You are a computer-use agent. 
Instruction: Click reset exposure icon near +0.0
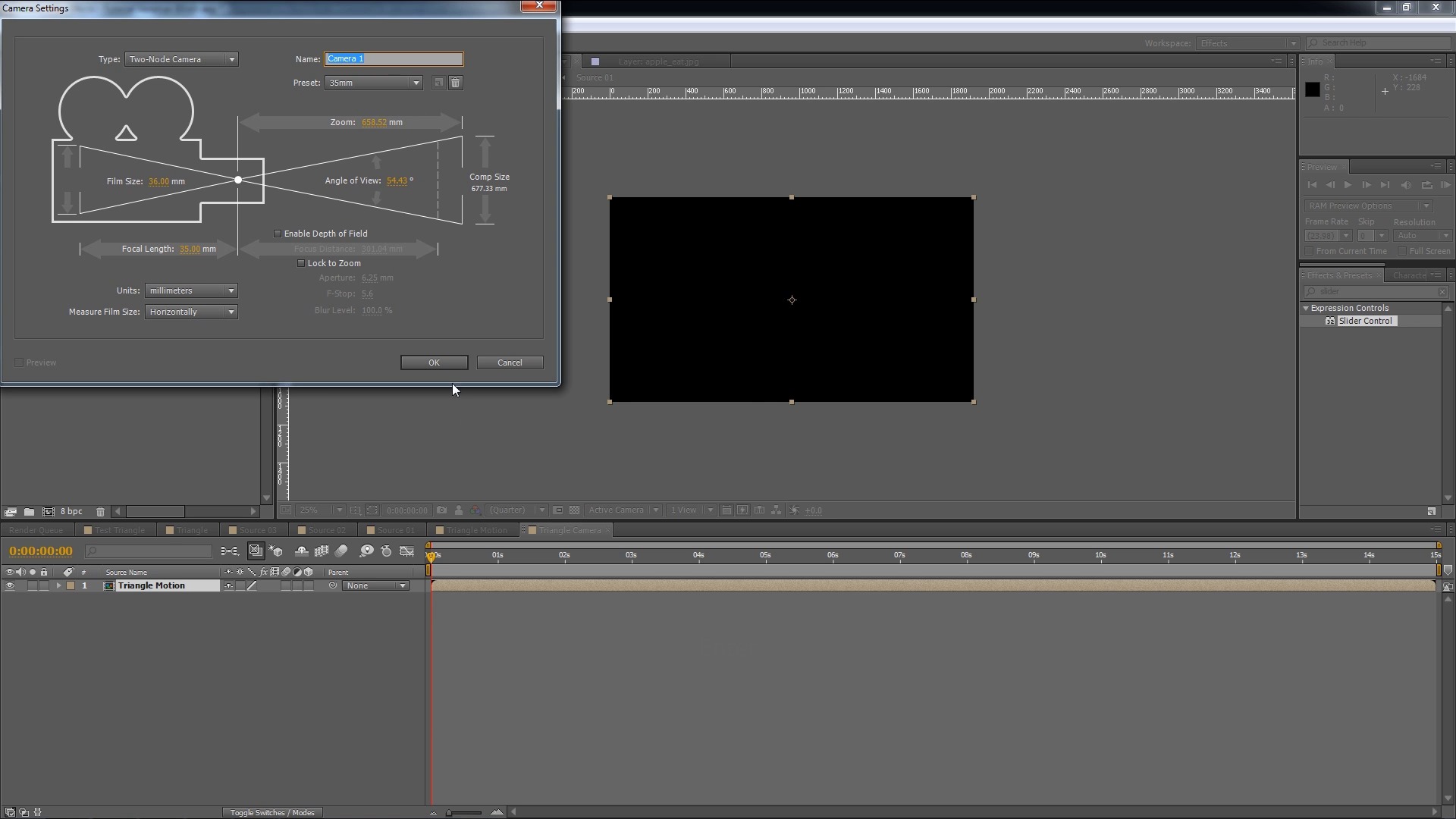[794, 510]
